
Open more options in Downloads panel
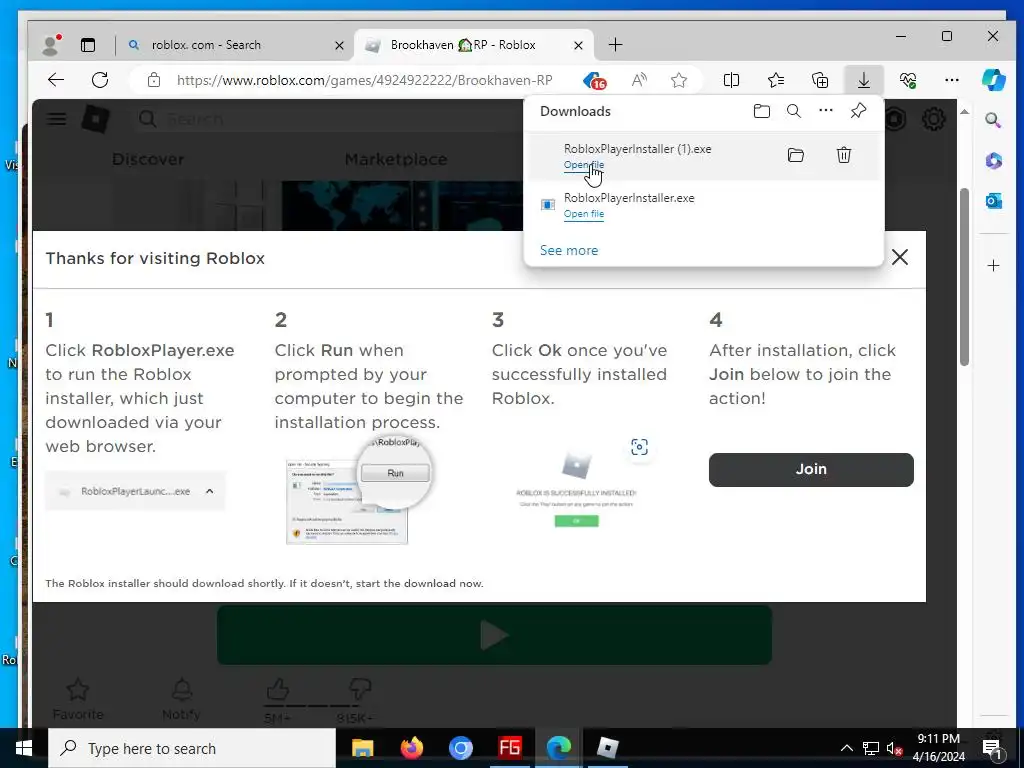825,110
